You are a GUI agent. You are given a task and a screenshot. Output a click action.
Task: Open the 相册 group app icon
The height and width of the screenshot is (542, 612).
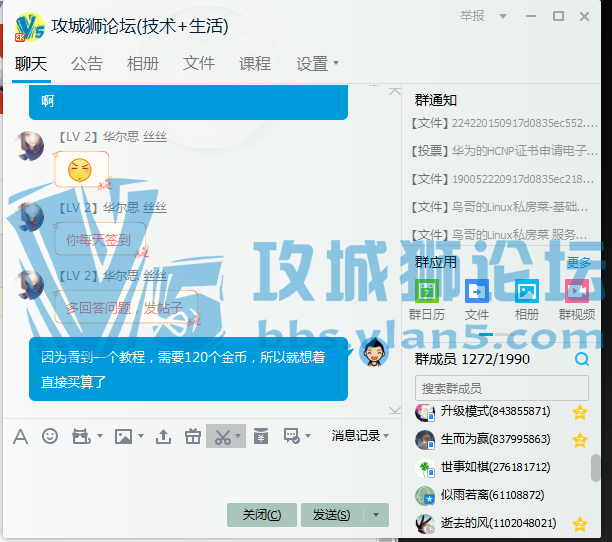click(x=527, y=291)
